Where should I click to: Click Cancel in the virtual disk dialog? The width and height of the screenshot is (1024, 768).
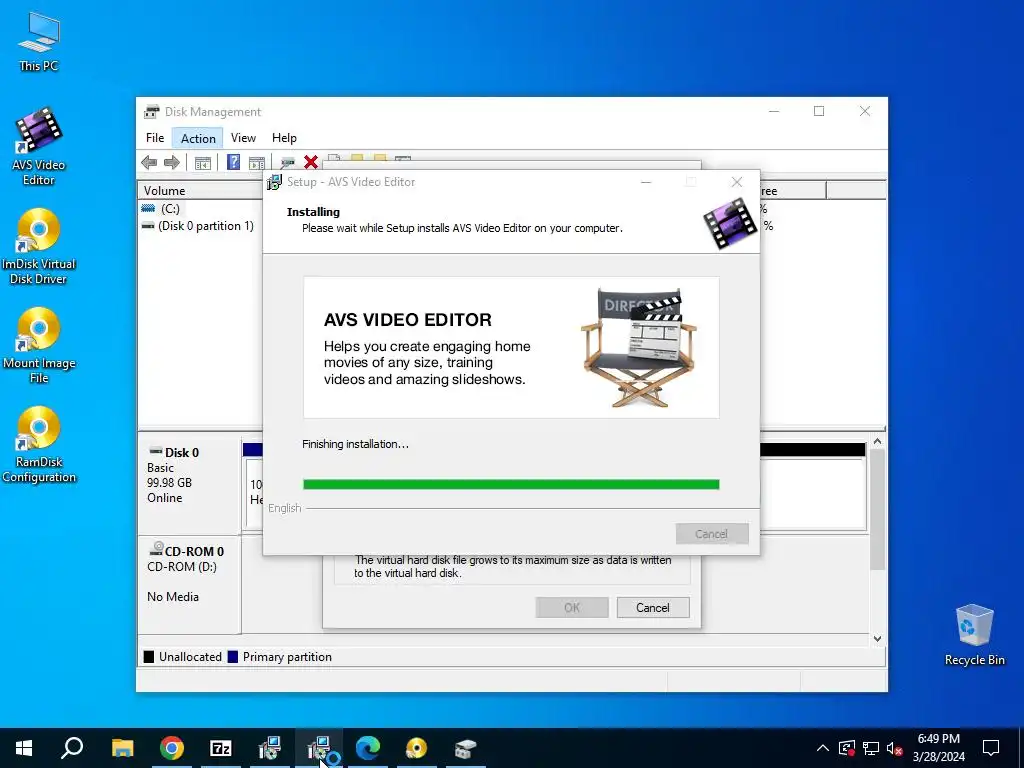[x=652, y=607]
